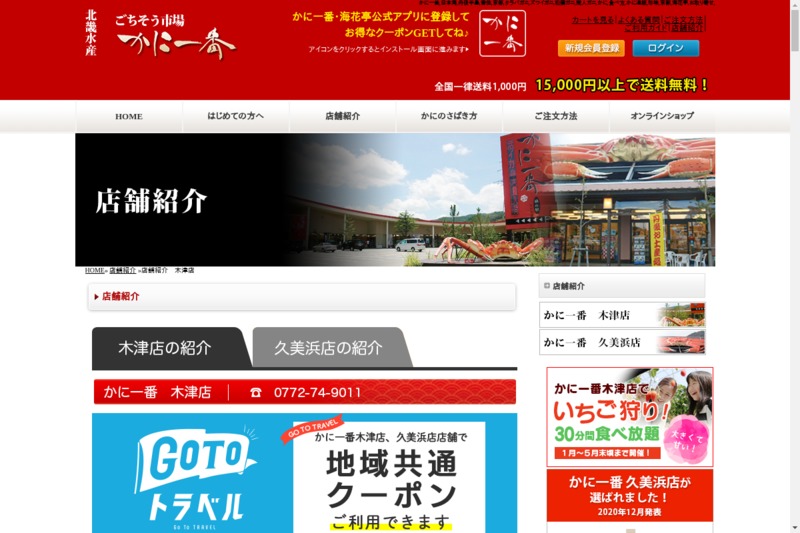
Task: Click the telephone icon beside 0772-74-9011
Action: tap(256, 393)
